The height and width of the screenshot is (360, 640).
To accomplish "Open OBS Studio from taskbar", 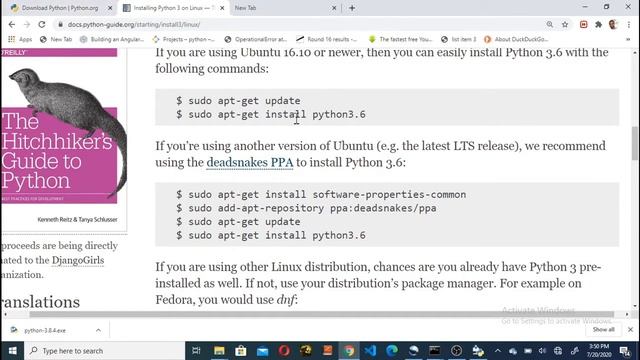I will click(456, 351).
